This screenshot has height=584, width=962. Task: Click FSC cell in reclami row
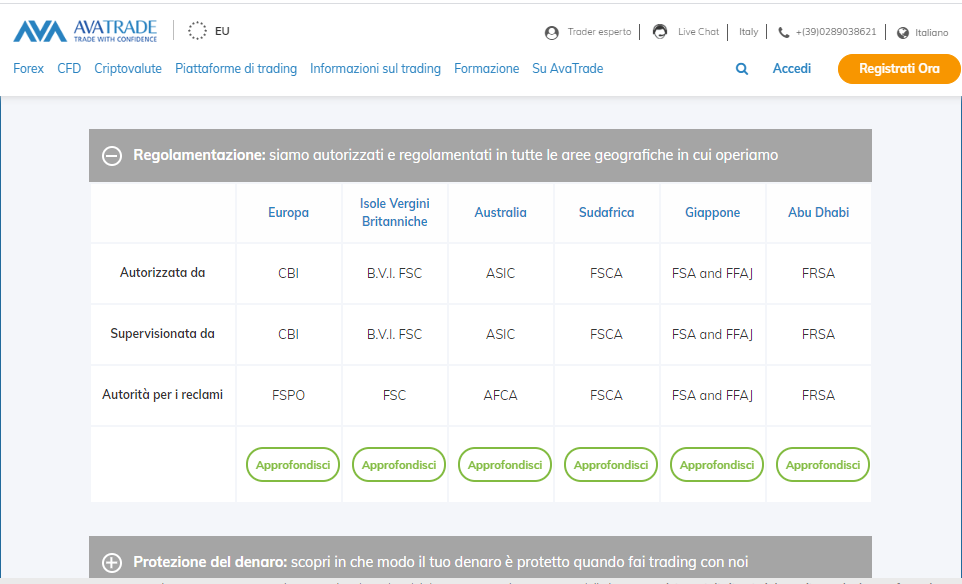(x=394, y=395)
